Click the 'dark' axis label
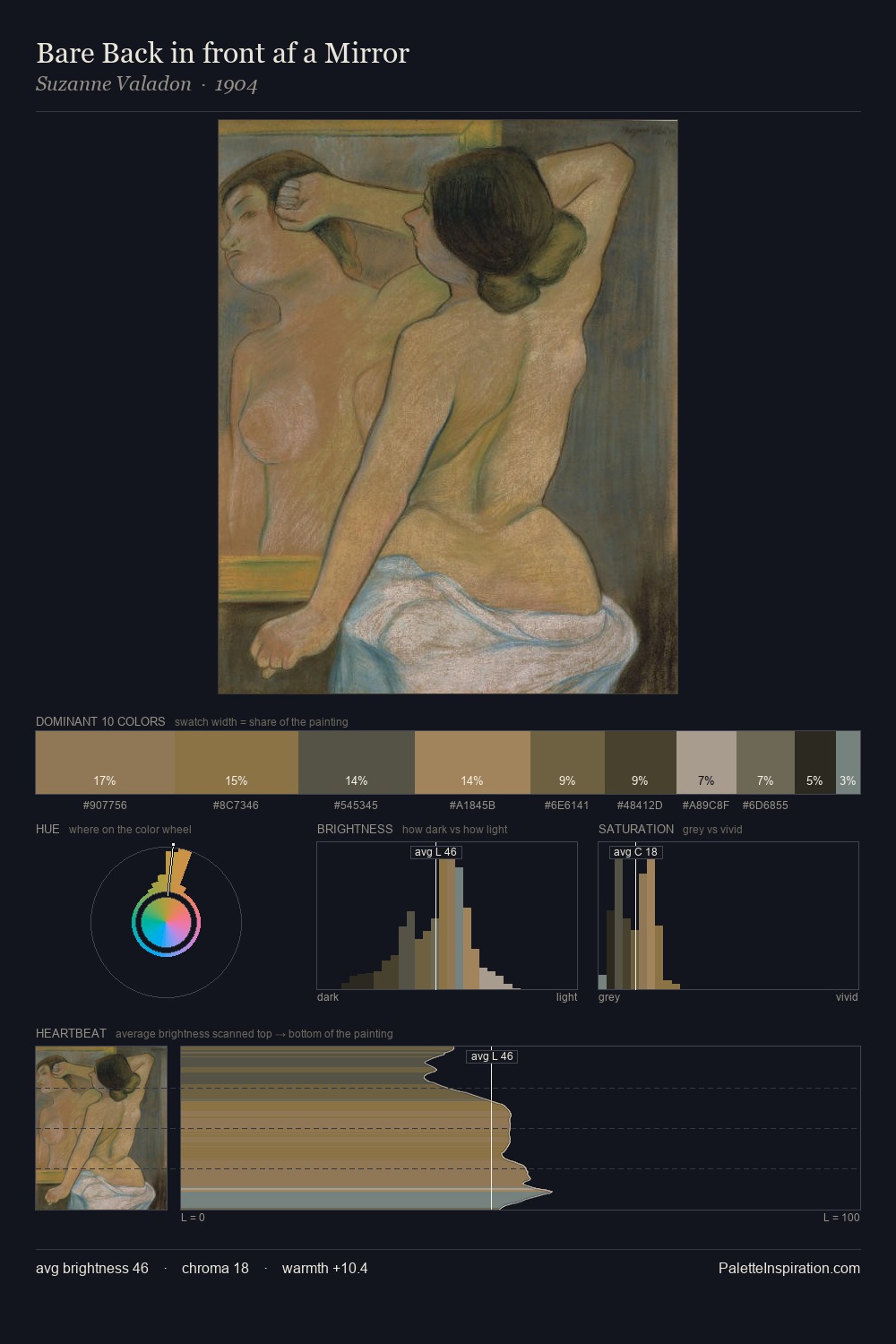This screenshot has width=896, height=1344. (328, 997)
